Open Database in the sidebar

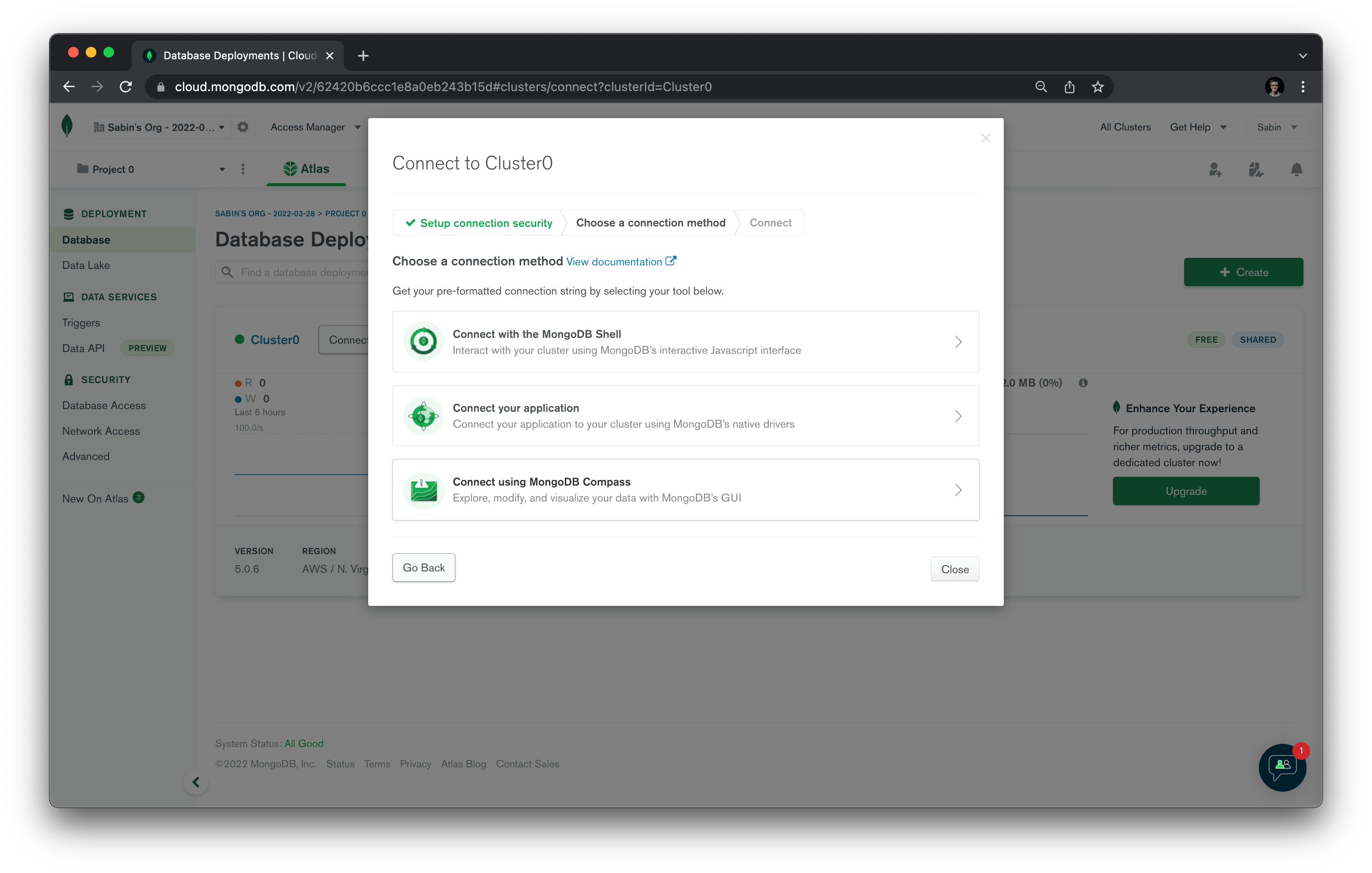coord(122,240)
